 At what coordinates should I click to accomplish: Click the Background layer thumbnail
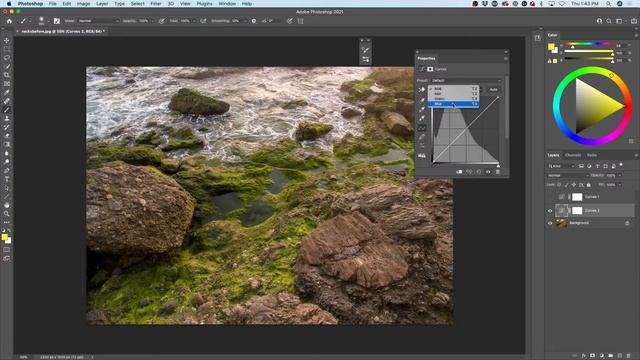(562, 223)
